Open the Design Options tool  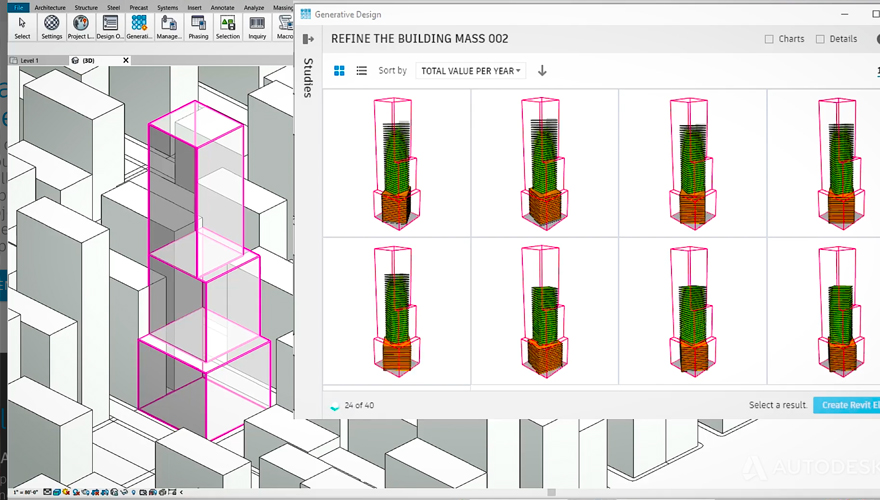coord(110,27)
